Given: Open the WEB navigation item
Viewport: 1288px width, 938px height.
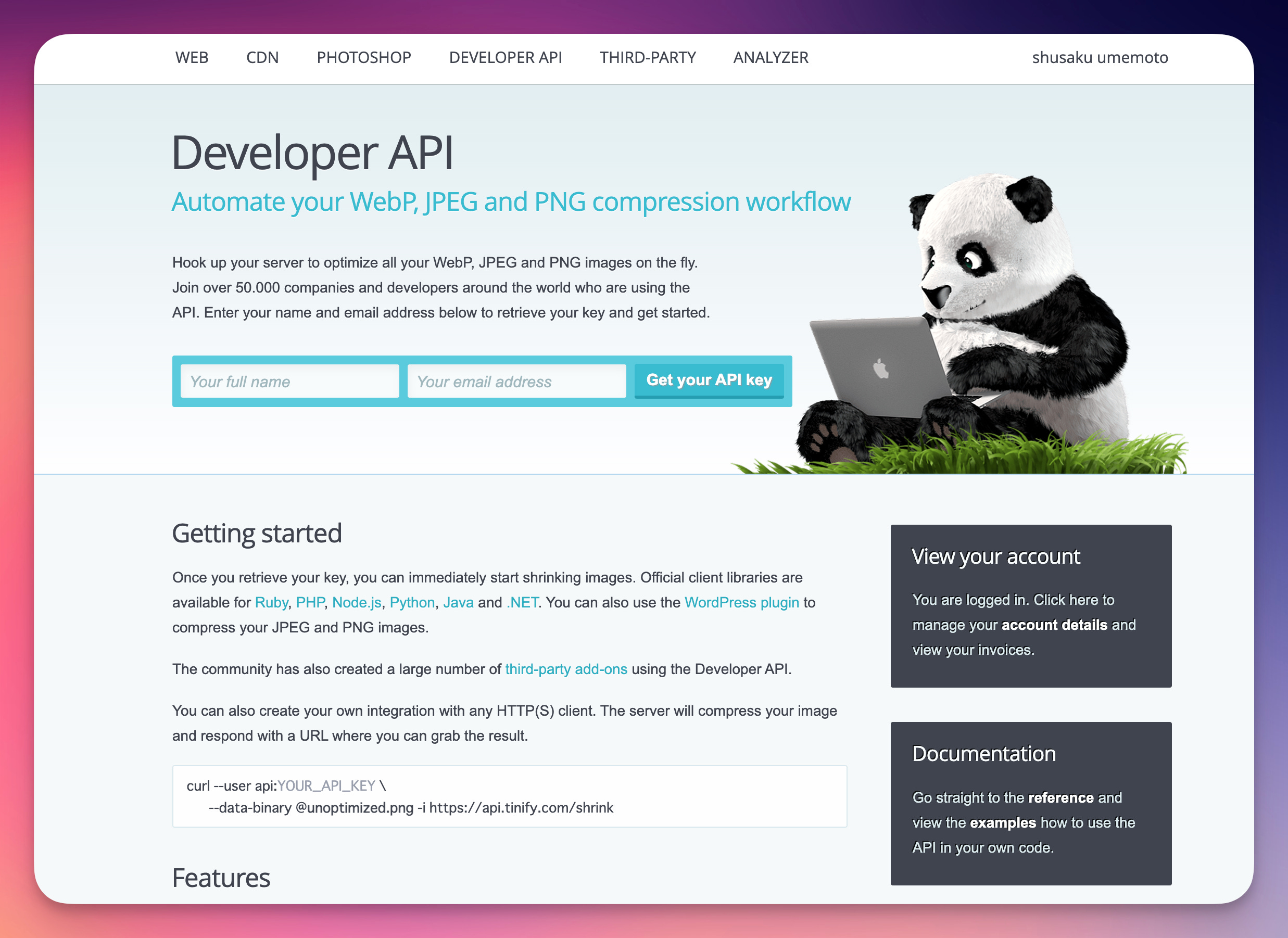Looking at the screenshot, I should pyautogui.click(x=192, y=57).
